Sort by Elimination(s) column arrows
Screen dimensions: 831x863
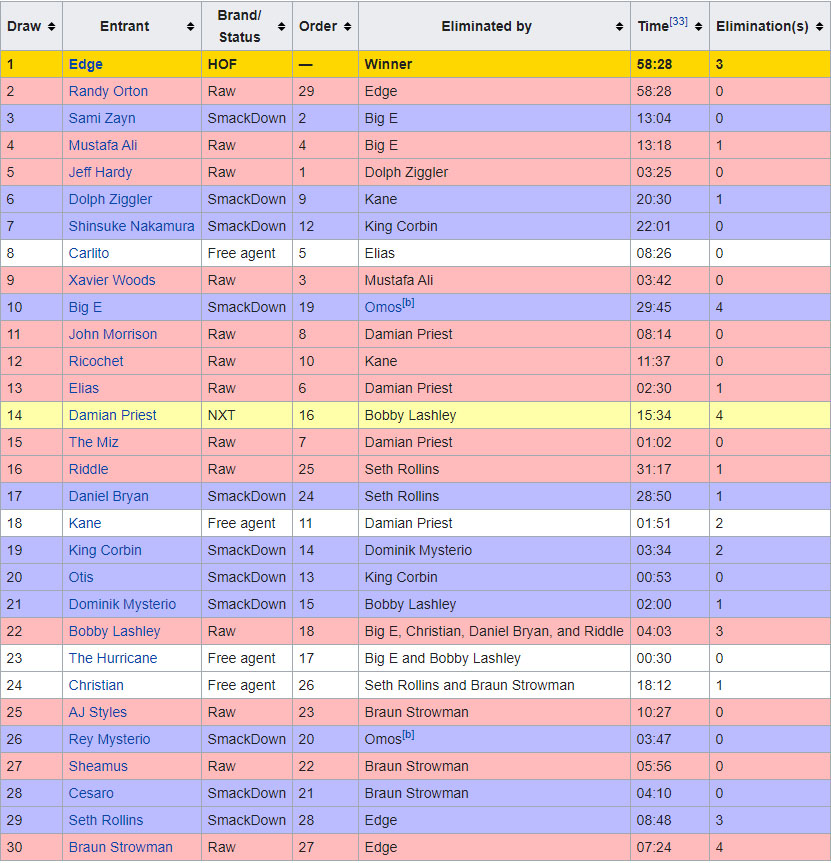819,26
